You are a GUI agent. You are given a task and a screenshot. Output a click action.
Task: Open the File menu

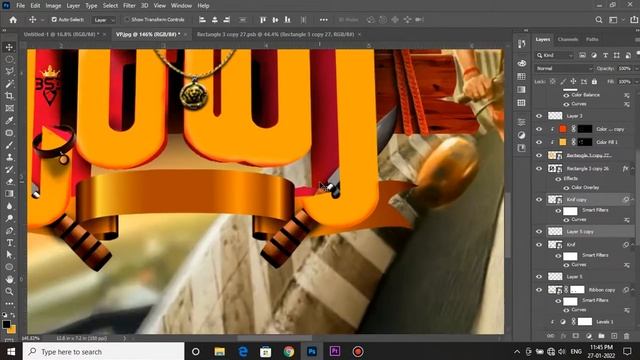[x=20, y=6]
